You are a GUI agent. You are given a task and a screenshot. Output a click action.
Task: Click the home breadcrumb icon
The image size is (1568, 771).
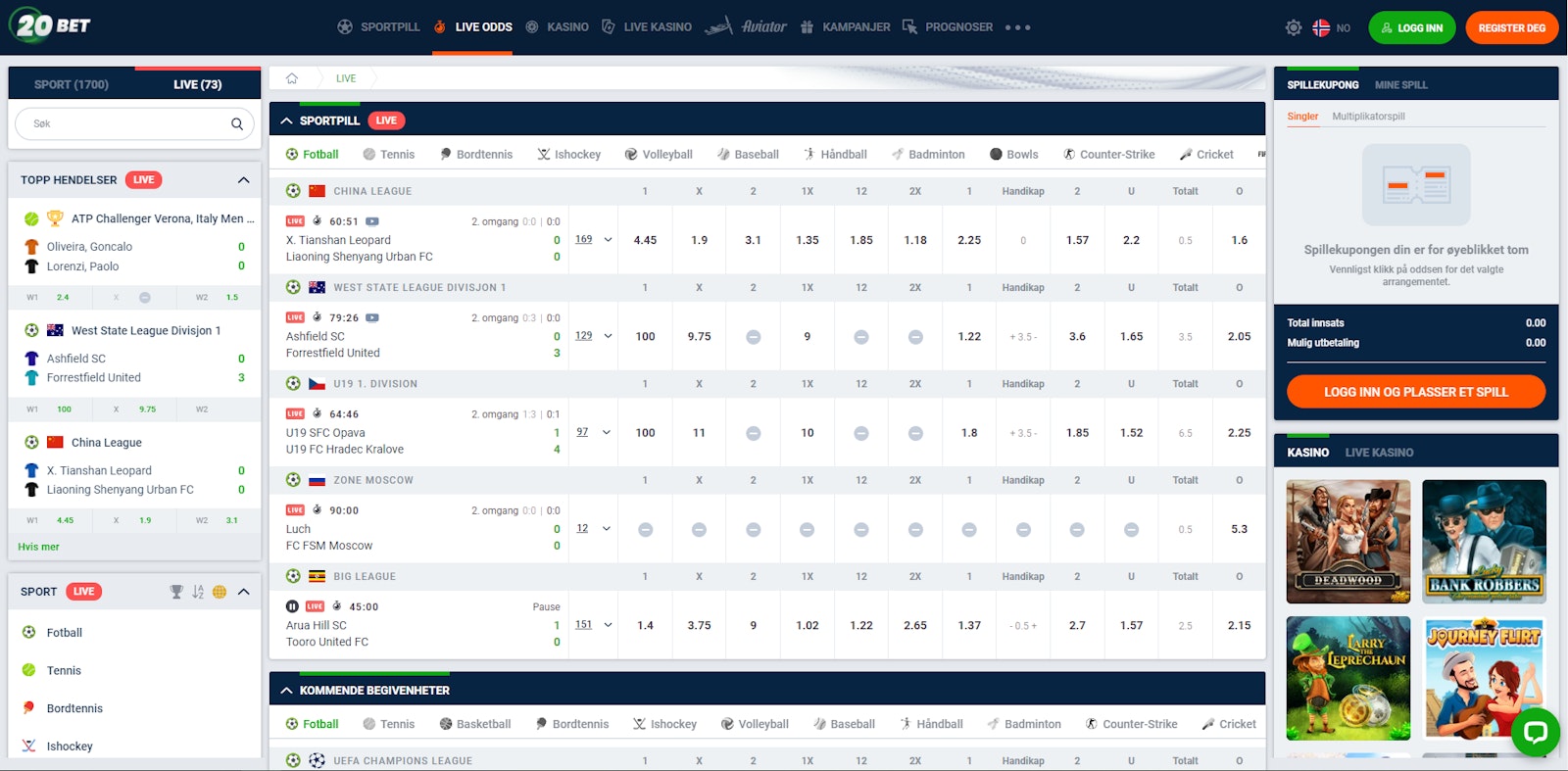pos(291,78)
